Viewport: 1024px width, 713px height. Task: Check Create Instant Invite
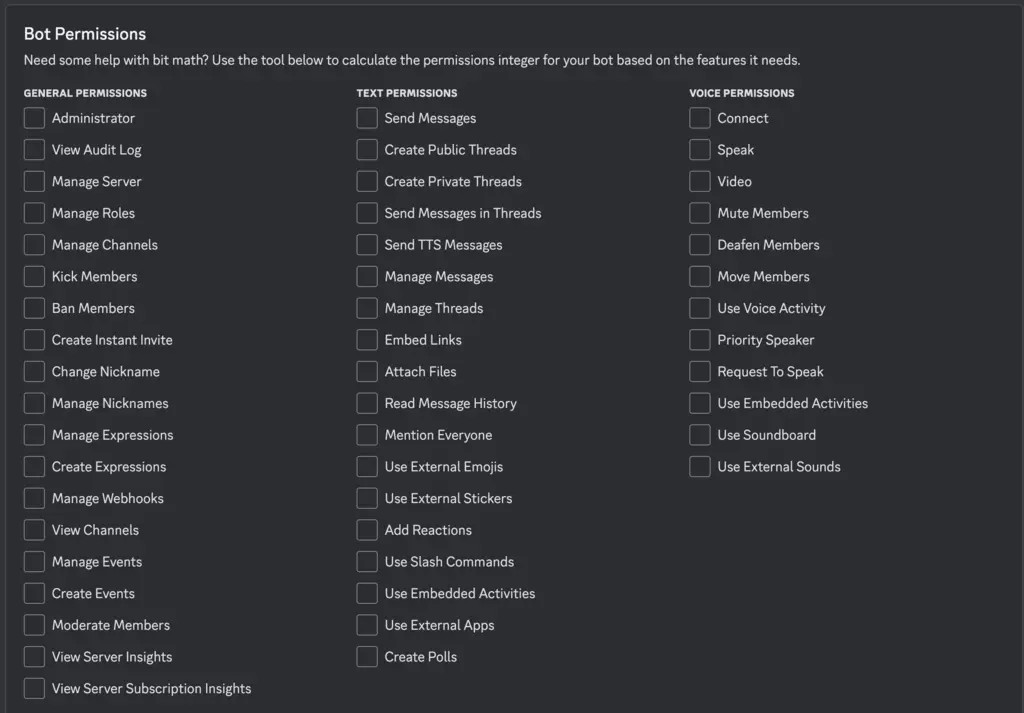pyautogui.click(x=33, y=340)
